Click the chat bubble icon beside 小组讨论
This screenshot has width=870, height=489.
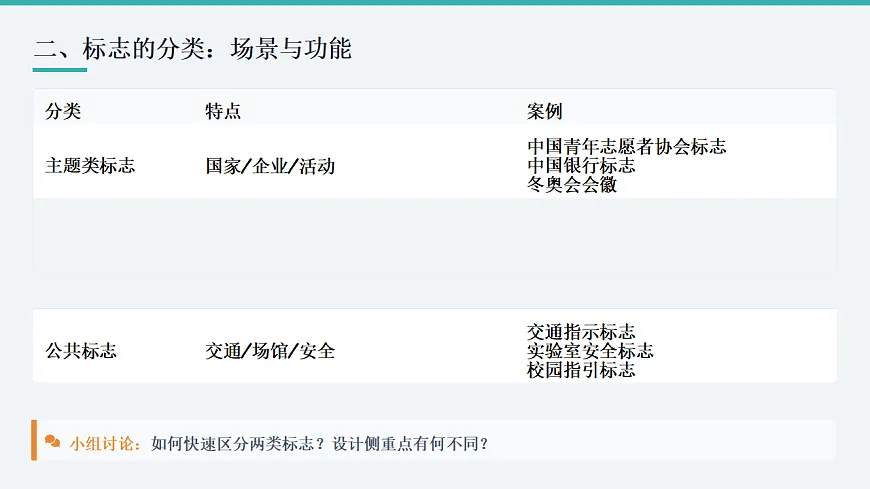click(x=53, y=442)
